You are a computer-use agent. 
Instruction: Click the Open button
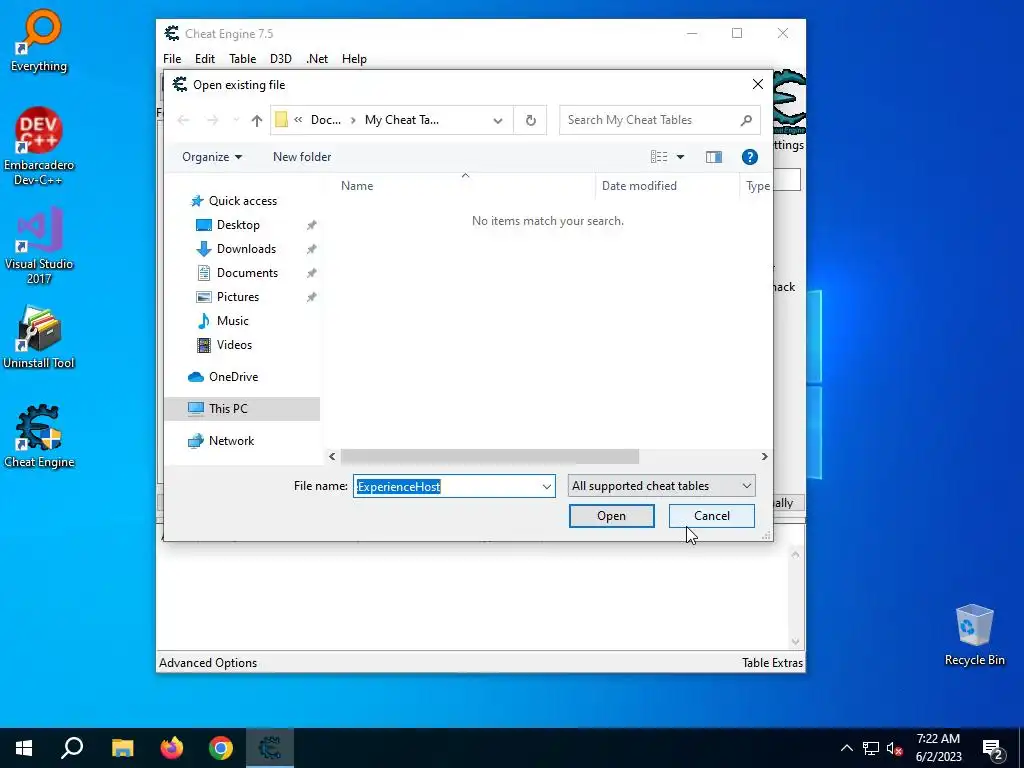click(611, 516)
